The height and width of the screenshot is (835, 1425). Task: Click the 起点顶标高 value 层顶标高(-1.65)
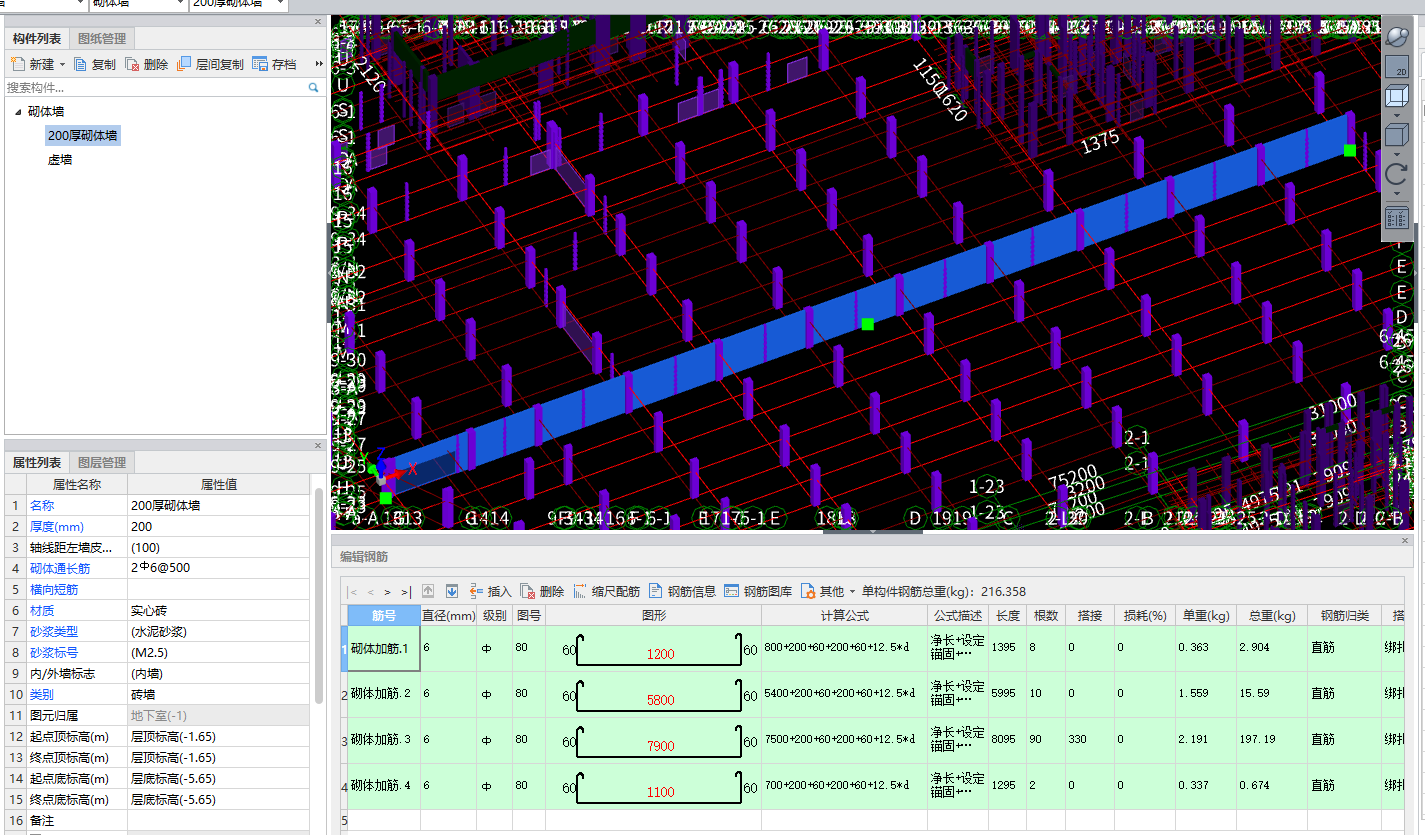218,736
